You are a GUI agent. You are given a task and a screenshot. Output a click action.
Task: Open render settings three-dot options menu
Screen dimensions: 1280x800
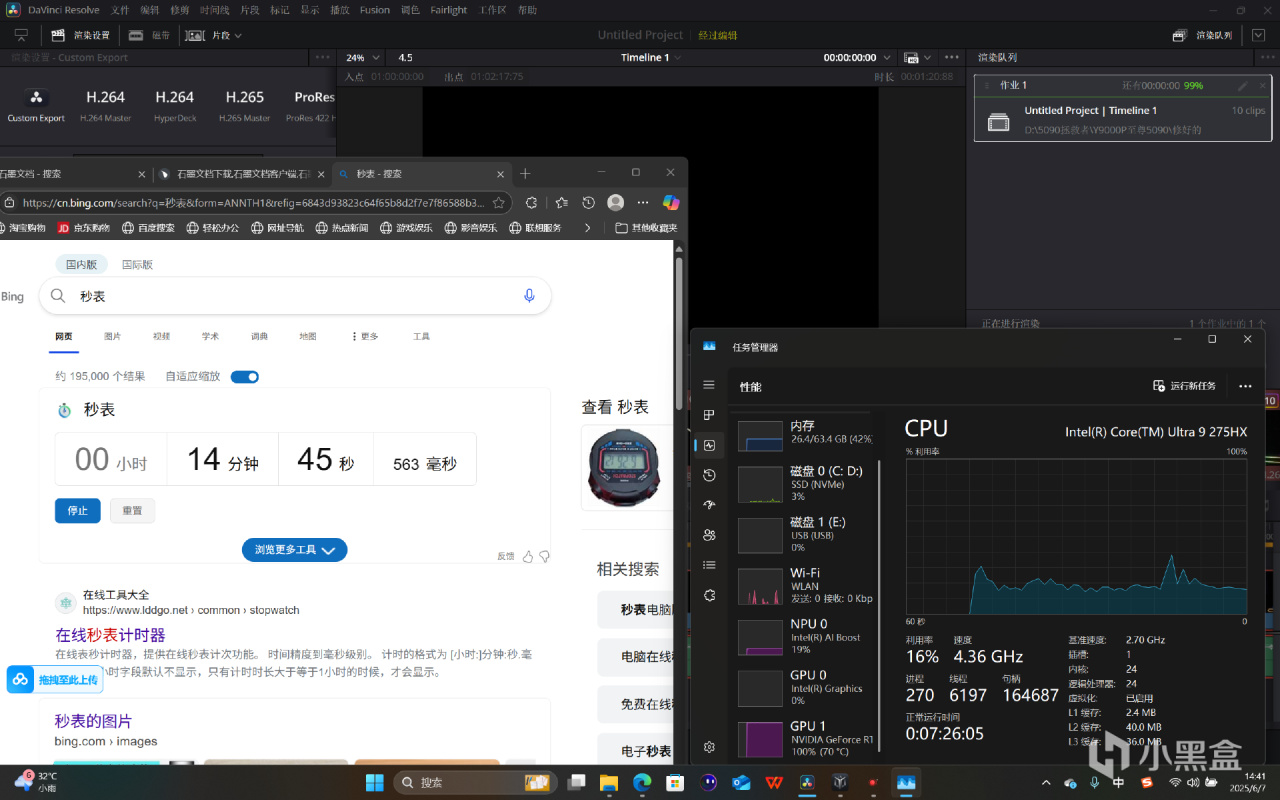(323, 57)
